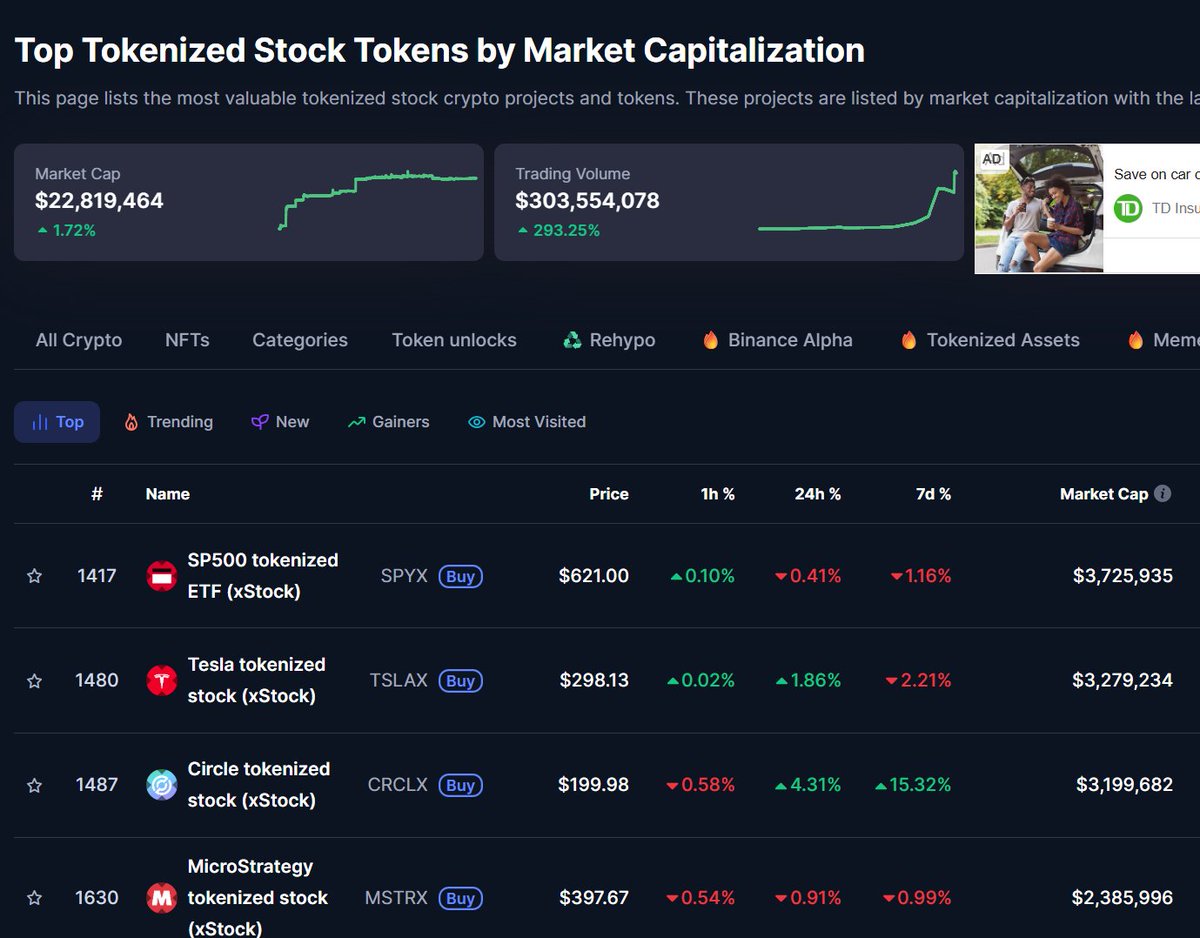The height and width of the screenshot is (938, 1200).
Task: Open the All Crypto tab
Action: point(79,340)
